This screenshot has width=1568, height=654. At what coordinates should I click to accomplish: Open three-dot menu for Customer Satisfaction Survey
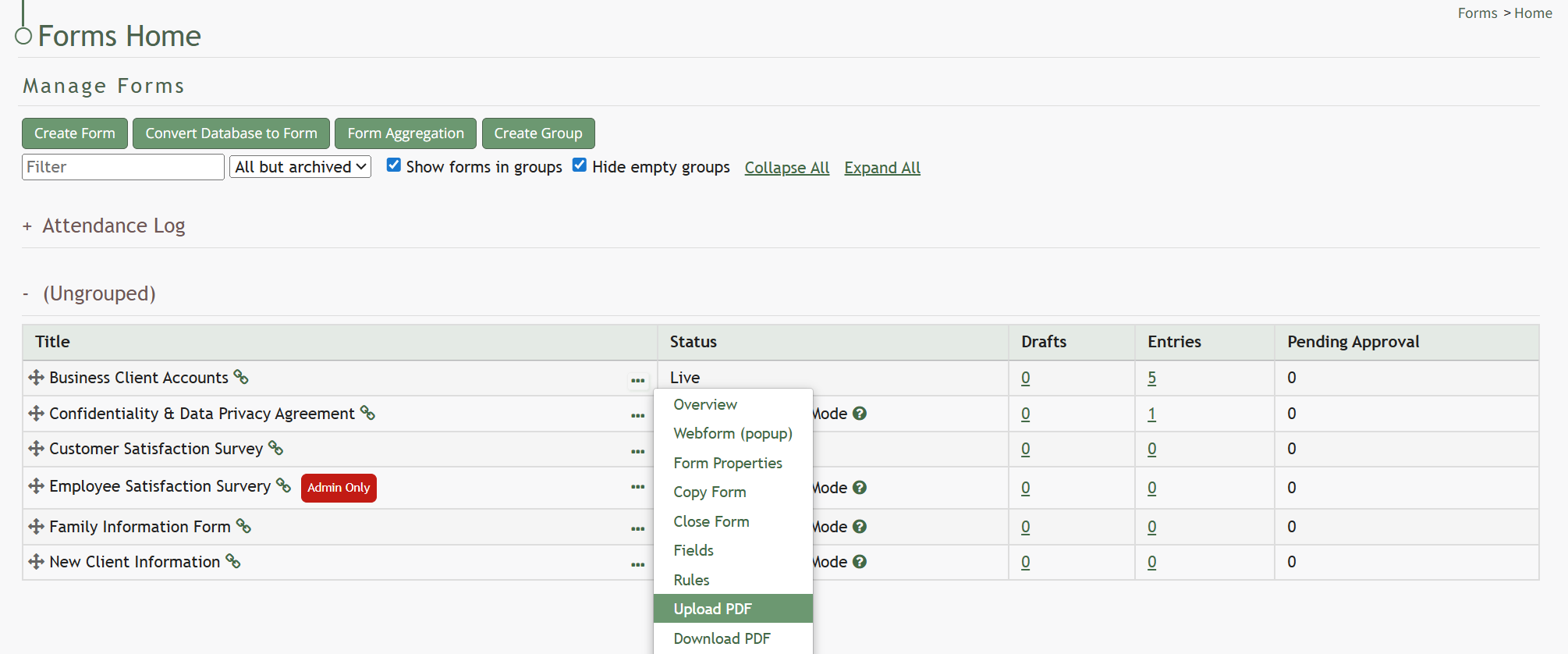pyautogui.click(x=637, y=451)
